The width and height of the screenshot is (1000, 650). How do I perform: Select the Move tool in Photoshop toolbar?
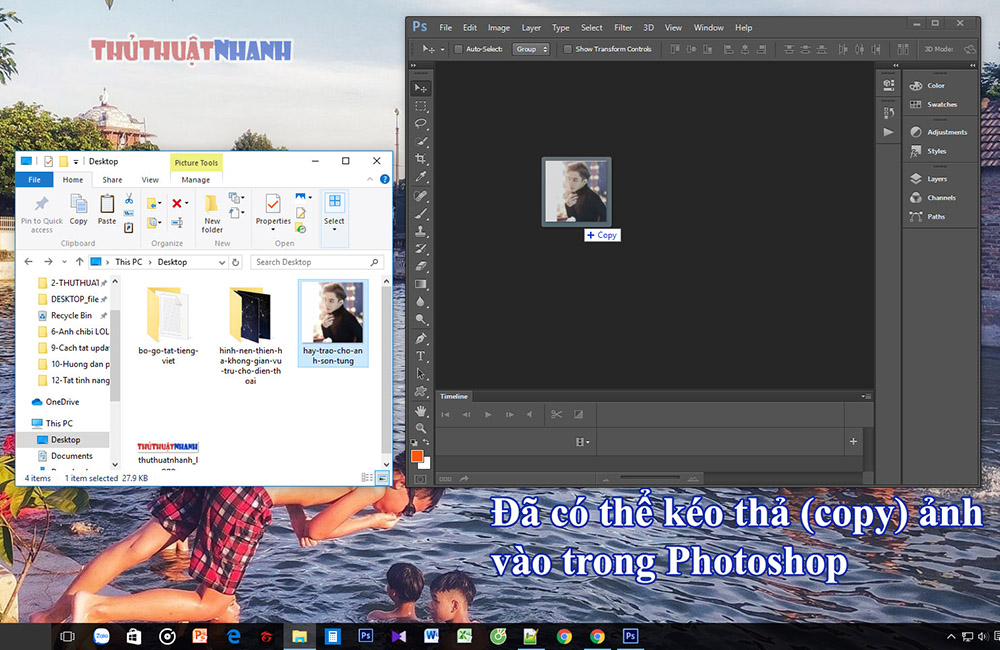tap(421, 88)
